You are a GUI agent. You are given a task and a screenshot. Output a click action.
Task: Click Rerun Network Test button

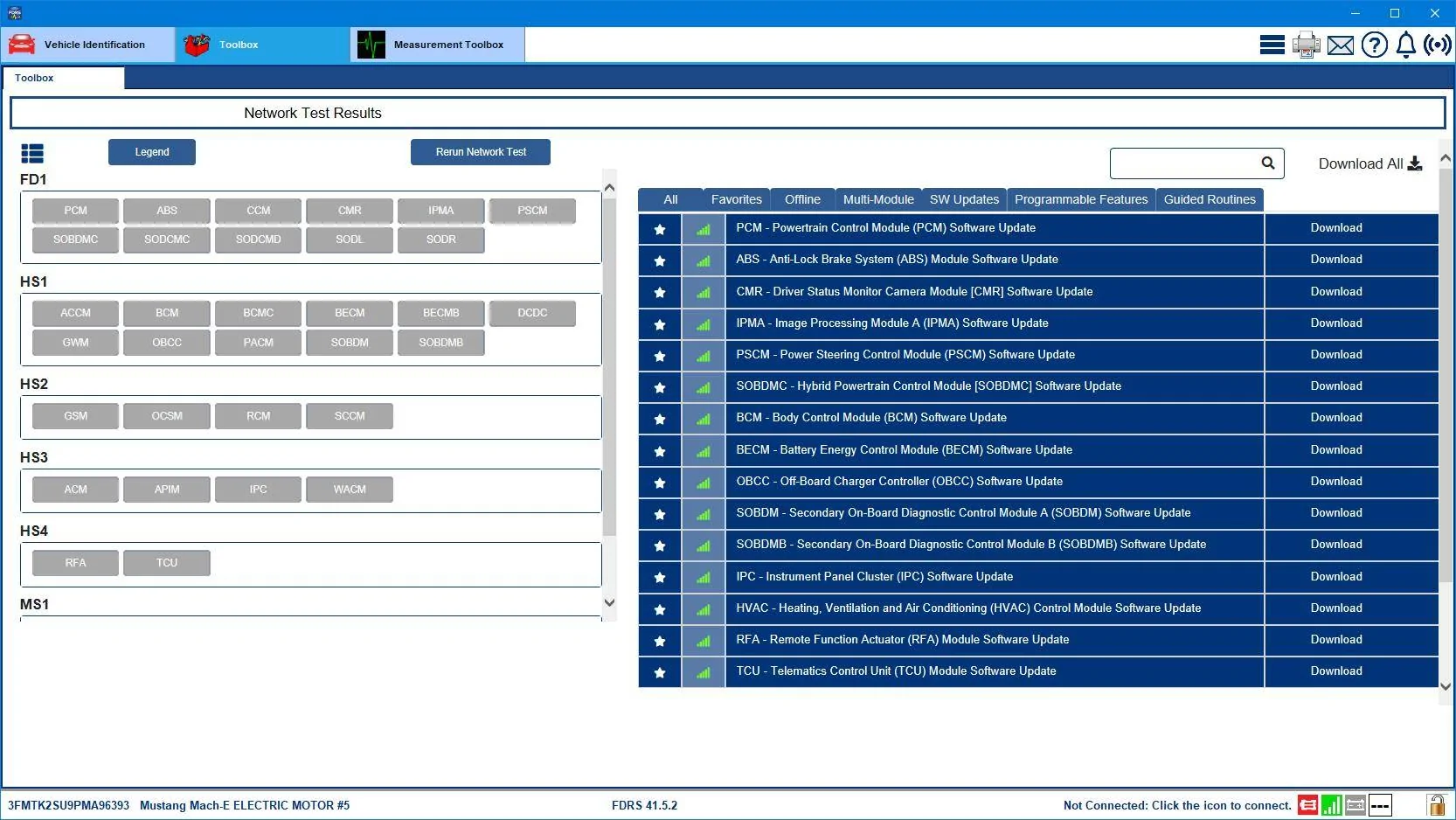481,152
